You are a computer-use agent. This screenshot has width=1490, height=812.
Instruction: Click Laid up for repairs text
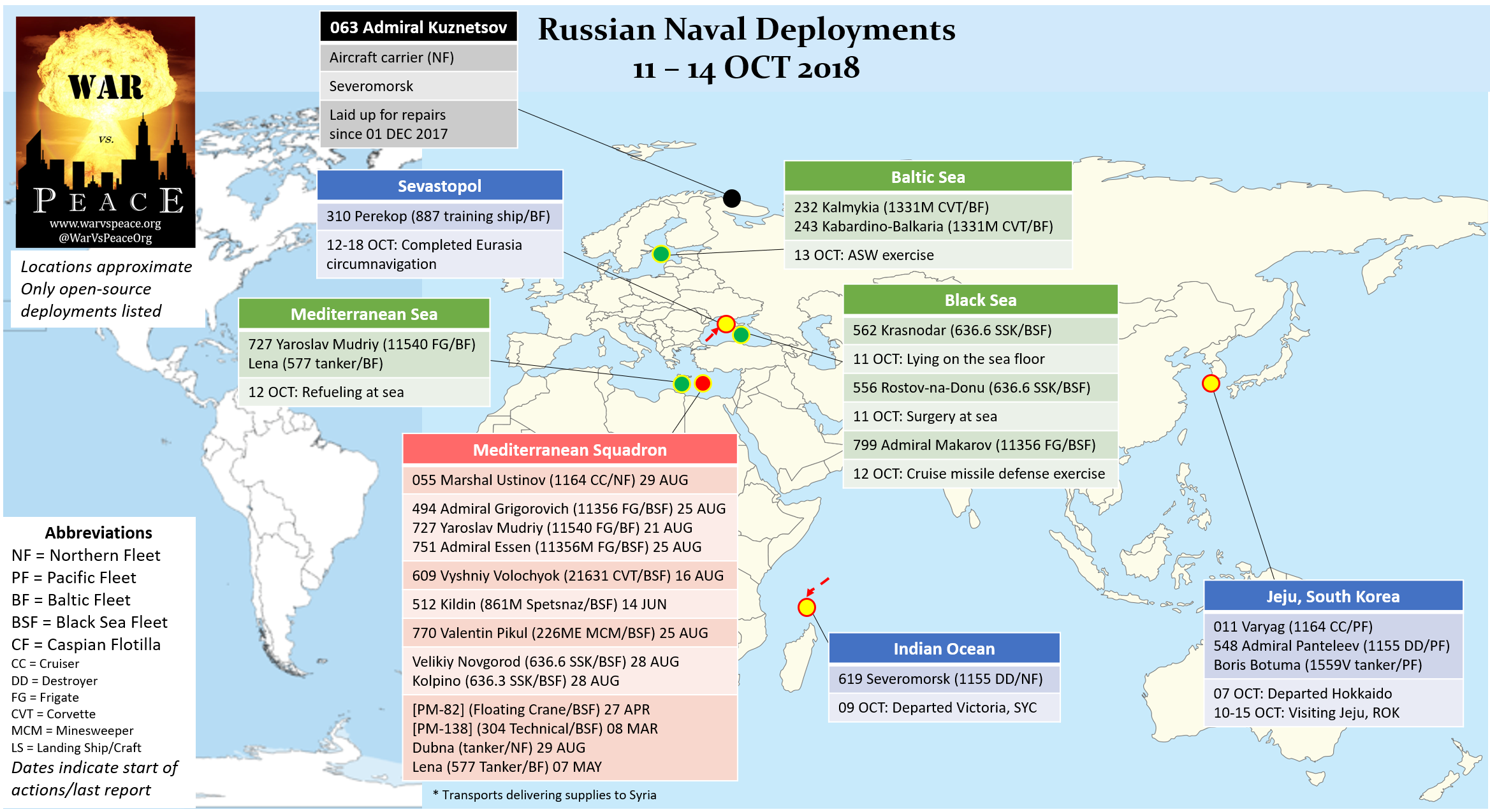pyautogui.click(x=418, y=124)
